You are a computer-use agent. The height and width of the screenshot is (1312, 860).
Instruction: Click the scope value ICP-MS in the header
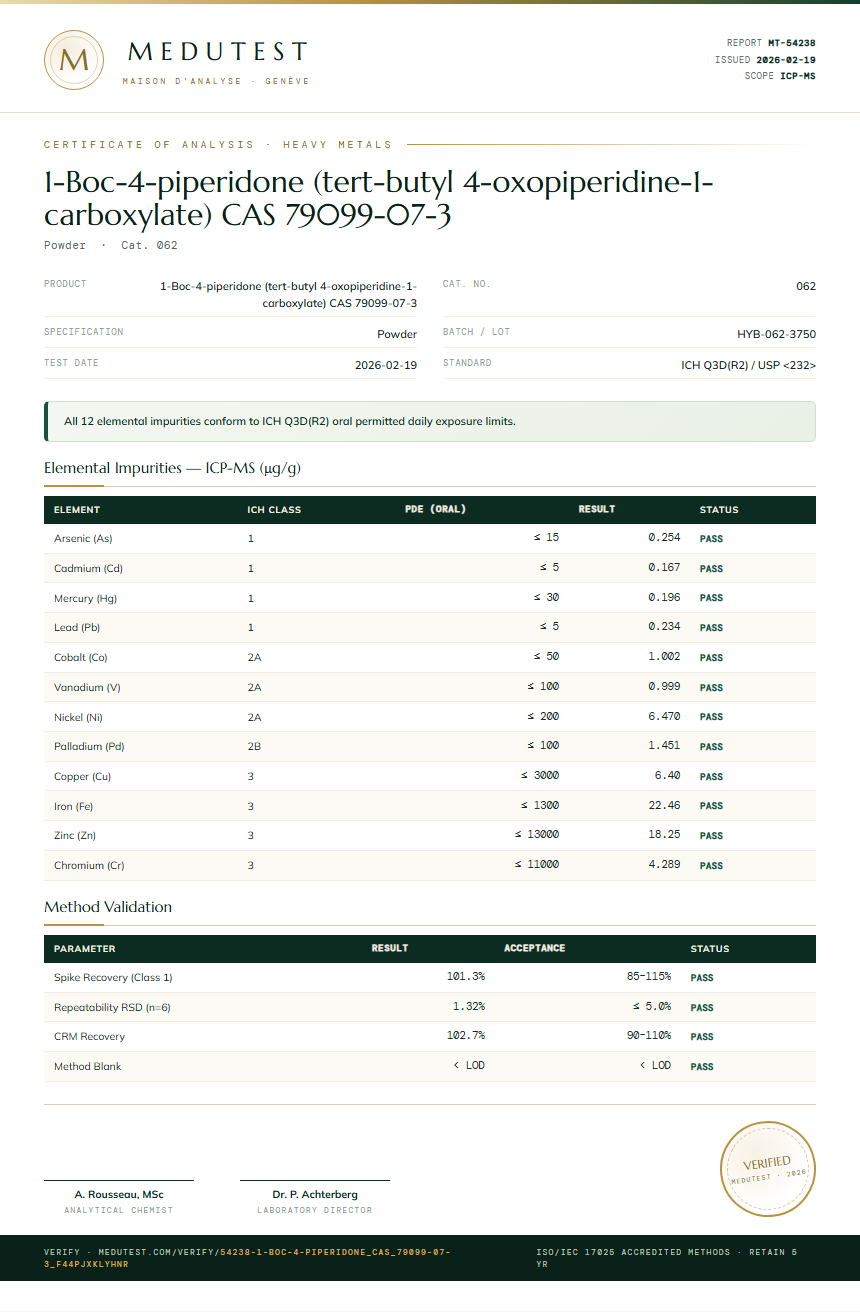(x=798, y=76)
